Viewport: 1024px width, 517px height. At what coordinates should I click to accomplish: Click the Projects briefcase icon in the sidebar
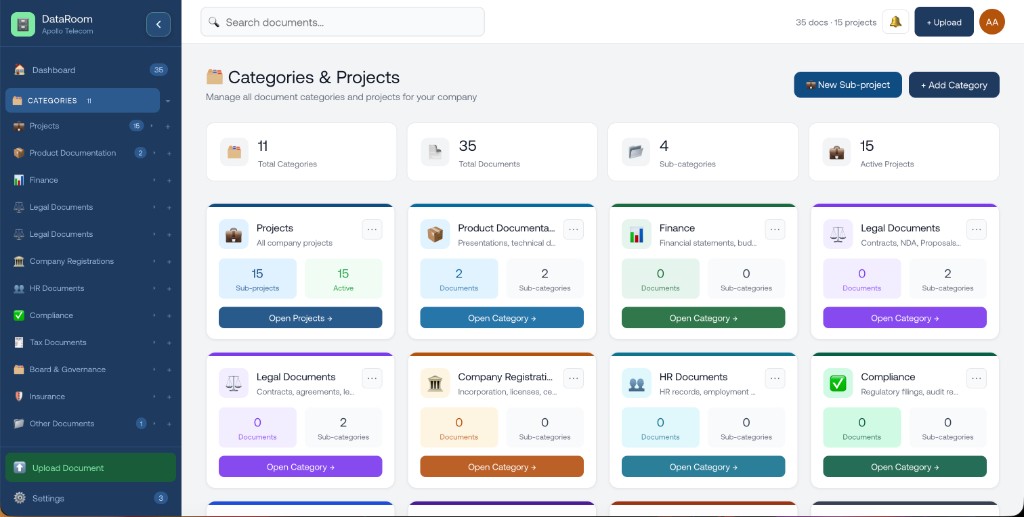pyautogui.click(x=19, y=126)
